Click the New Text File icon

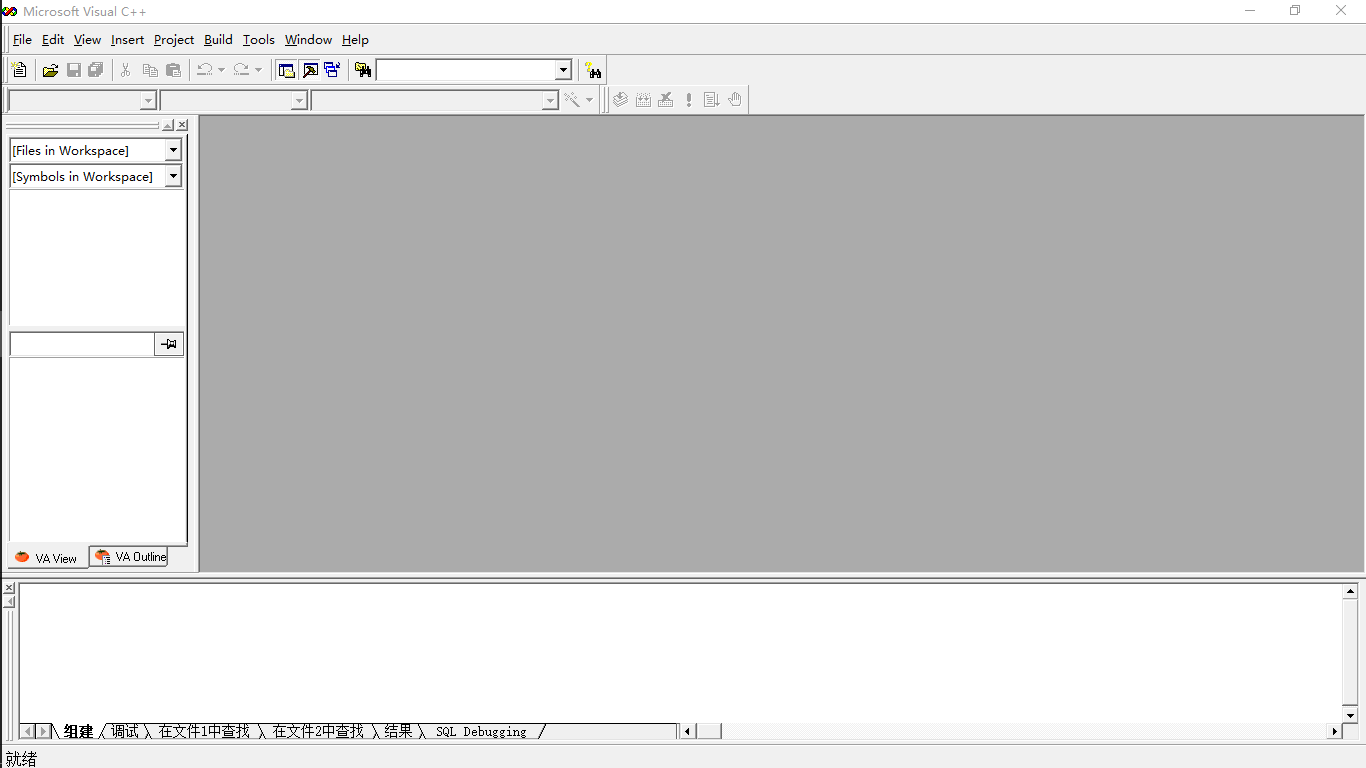click(x=19, y=70)
